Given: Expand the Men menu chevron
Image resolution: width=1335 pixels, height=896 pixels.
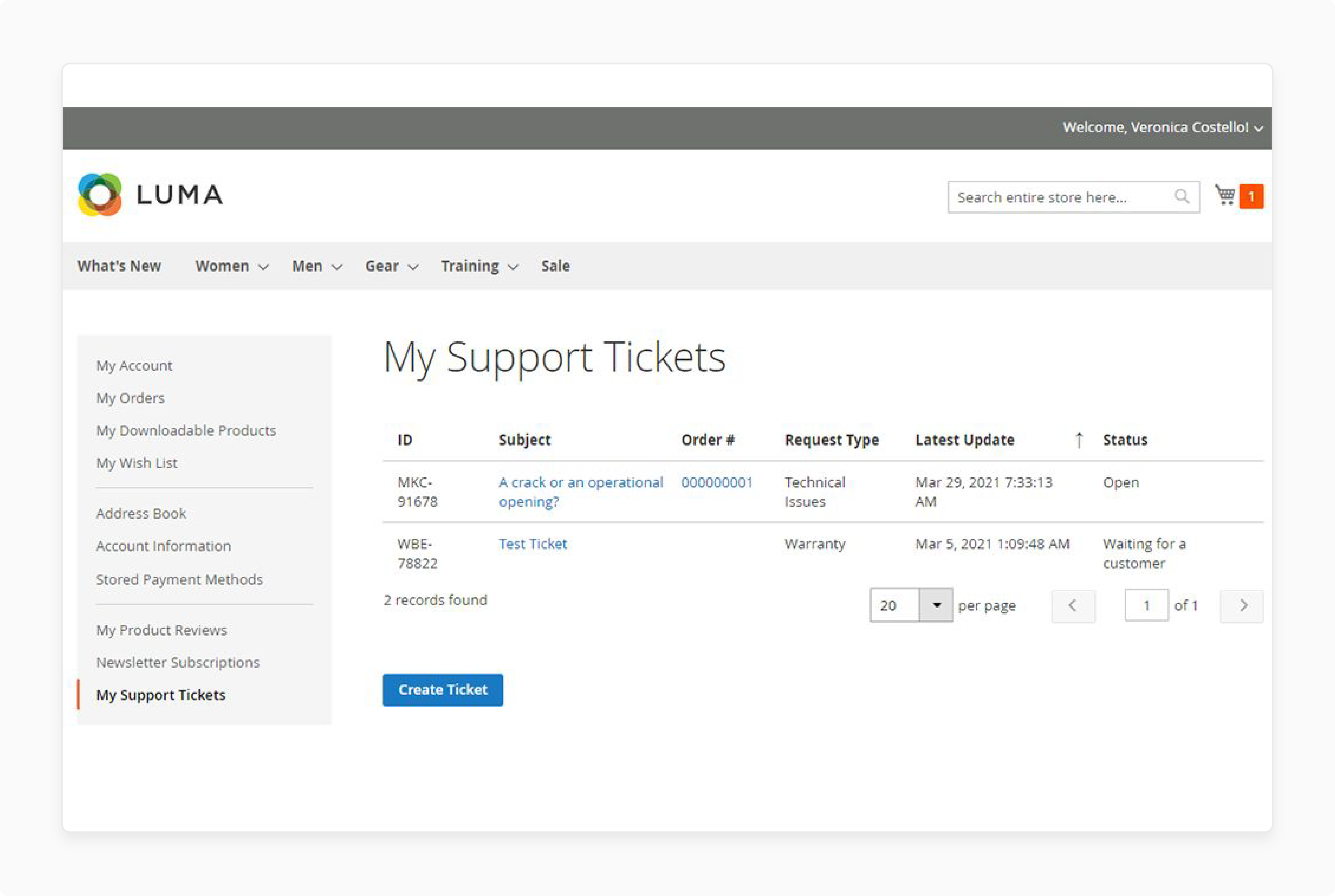Looking at the screenshot, I should tap(337, 267).
